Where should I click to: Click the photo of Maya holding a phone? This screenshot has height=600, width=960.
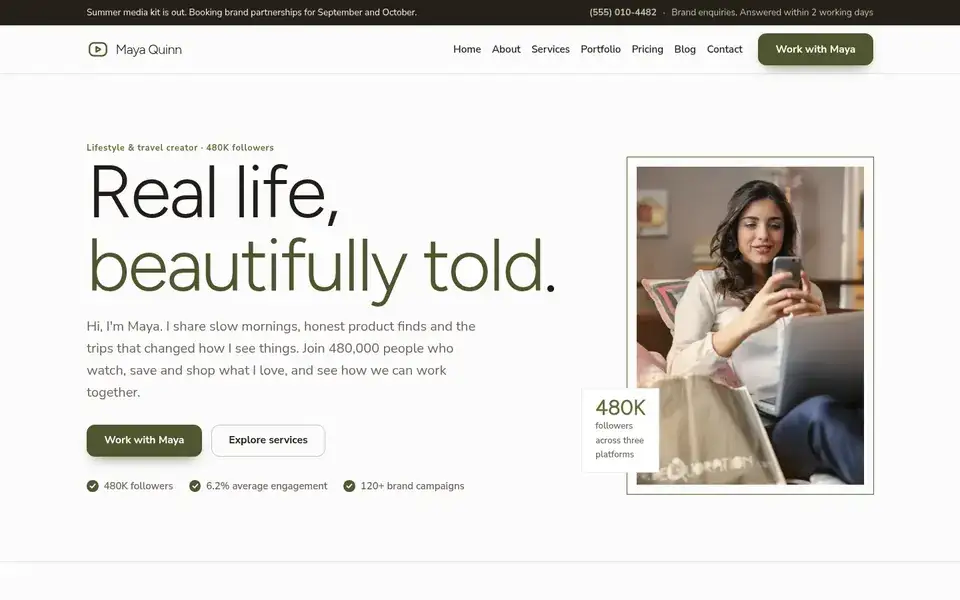point(750,326)
